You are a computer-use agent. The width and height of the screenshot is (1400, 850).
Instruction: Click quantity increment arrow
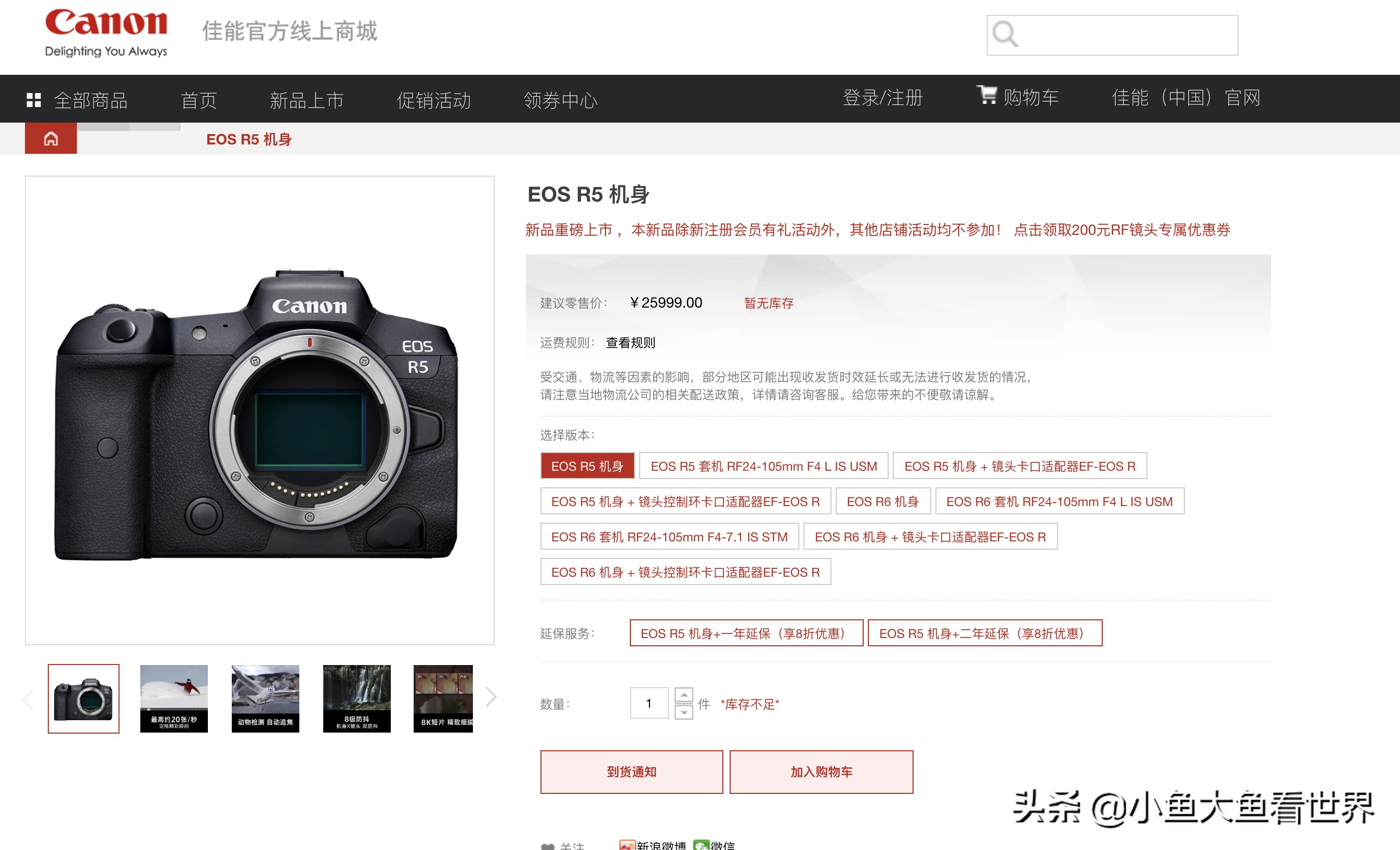684,694
